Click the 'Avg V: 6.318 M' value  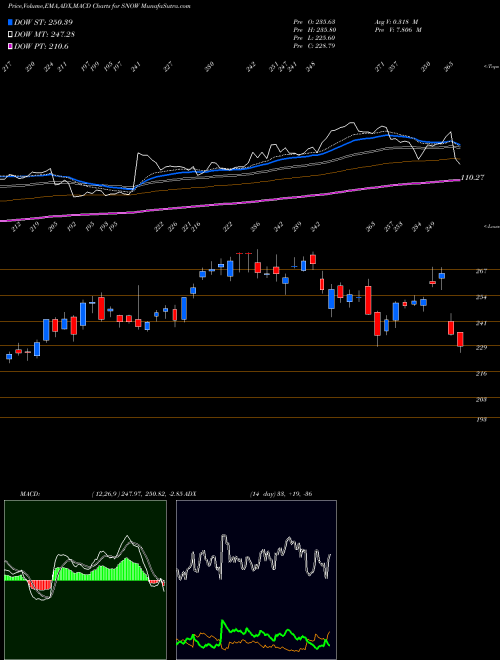click(x=396, y=21)
